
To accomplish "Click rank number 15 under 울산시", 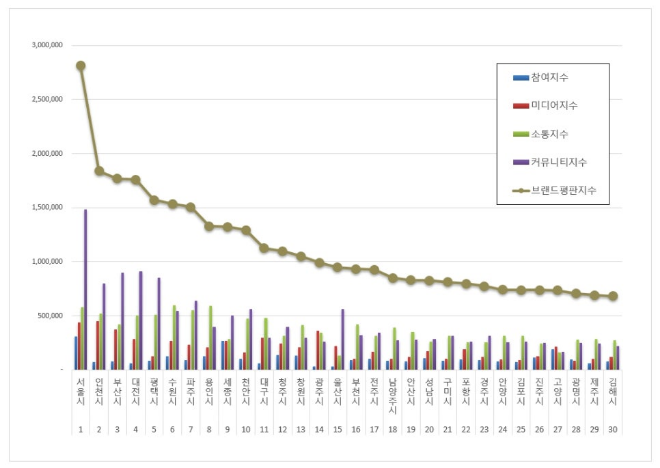I will coord(337,428).
